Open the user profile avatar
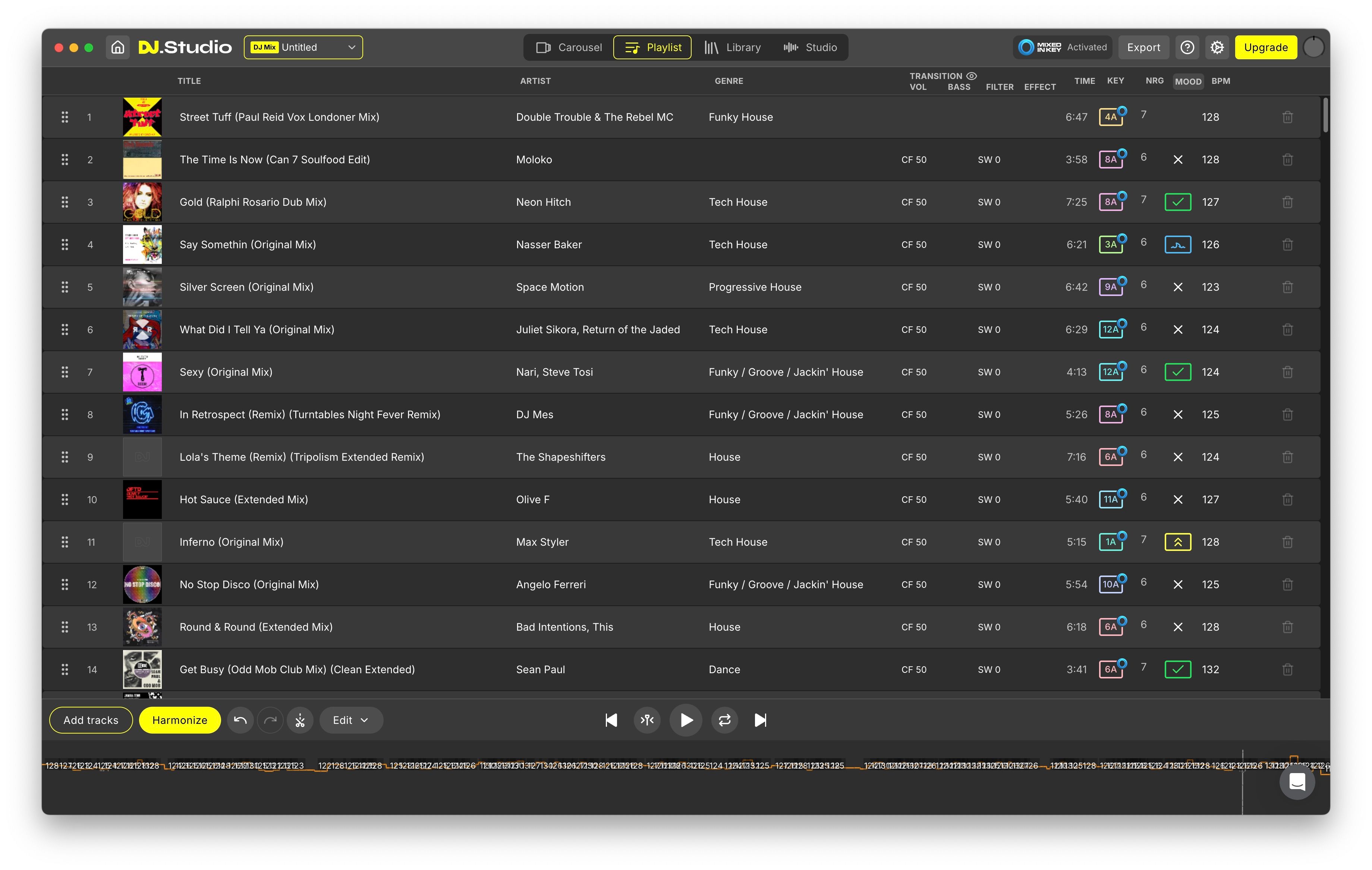 1314,47
